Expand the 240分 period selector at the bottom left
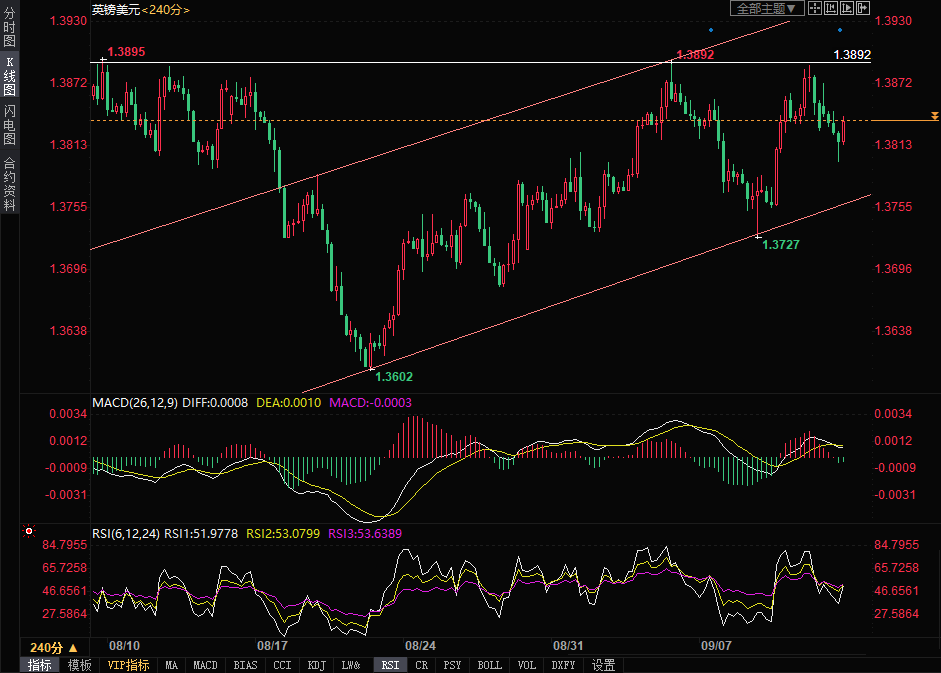The width and height of the screenshot is (941, 673). [x=53, y=647]
